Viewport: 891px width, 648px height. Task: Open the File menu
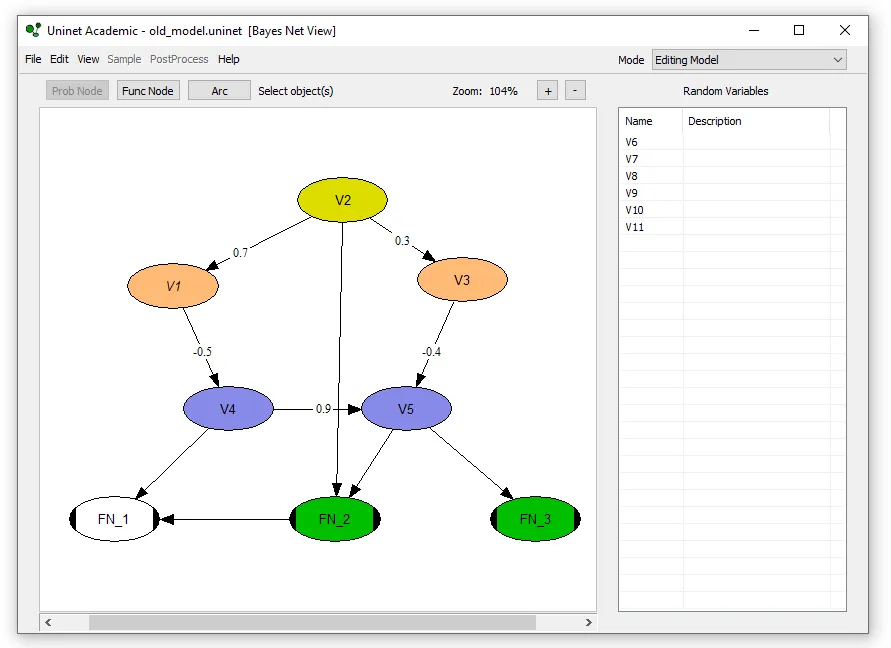pos(33,59)
